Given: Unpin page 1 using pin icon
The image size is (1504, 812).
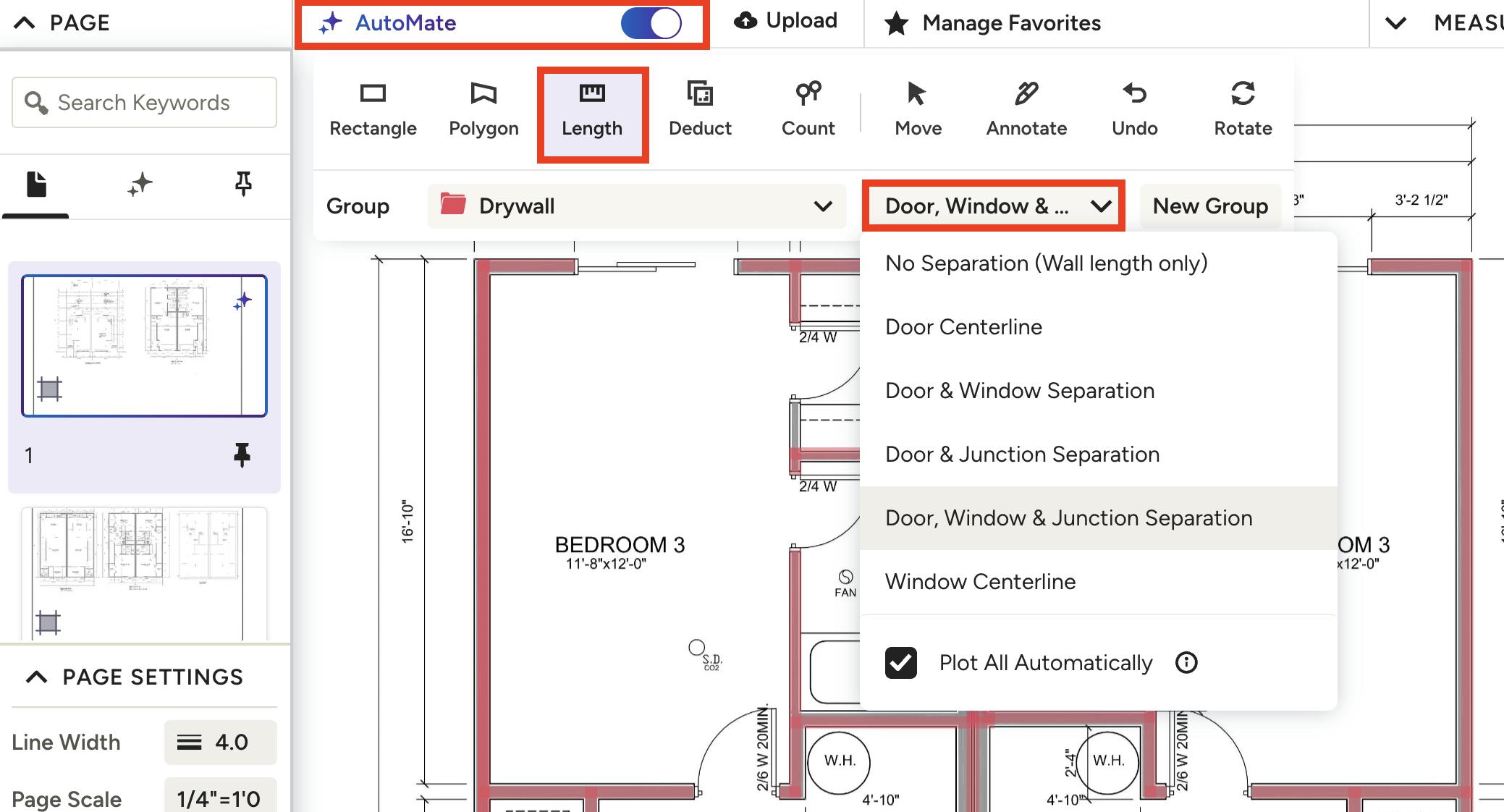Looking at the screenshot, I should click(242, 455).
